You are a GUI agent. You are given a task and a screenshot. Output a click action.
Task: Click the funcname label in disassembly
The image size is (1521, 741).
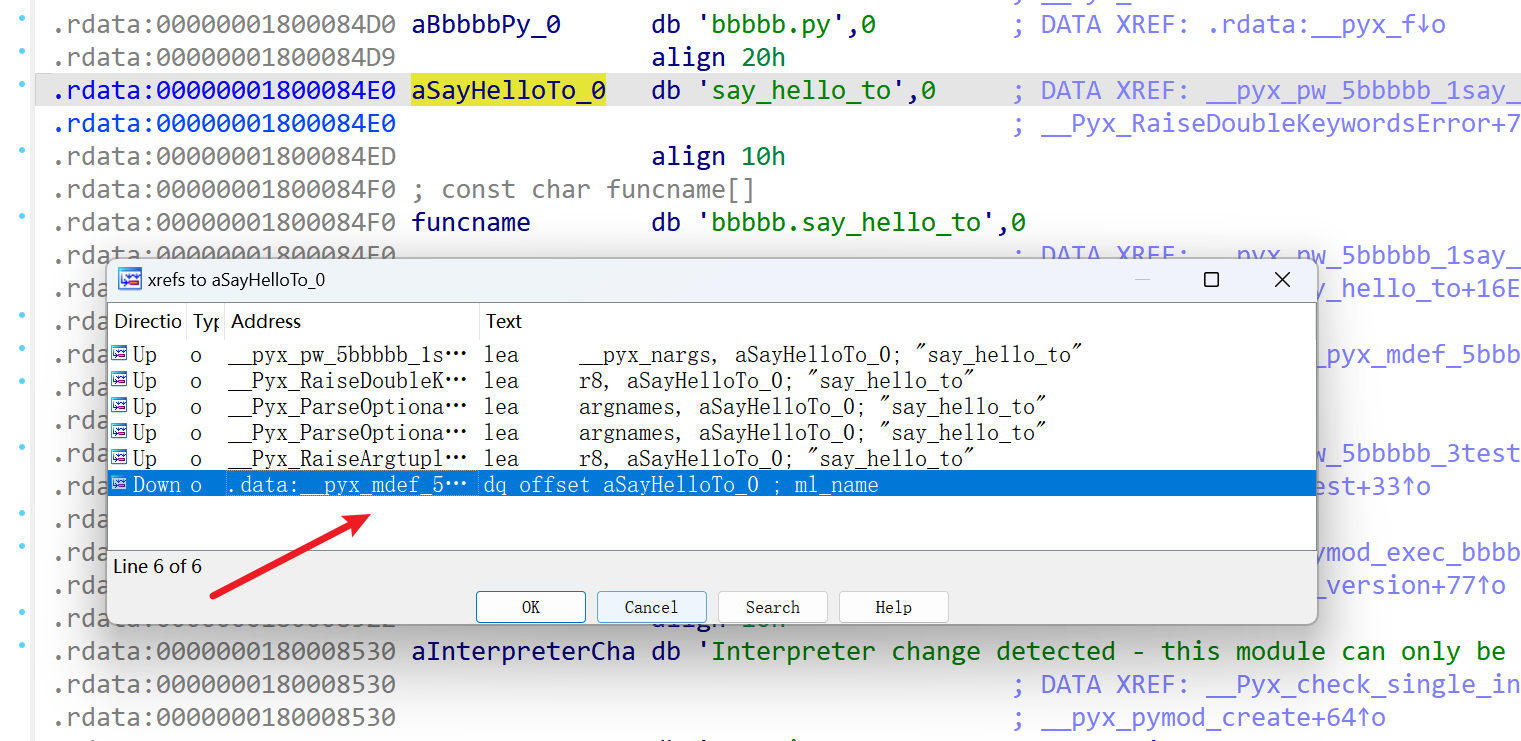471,222
